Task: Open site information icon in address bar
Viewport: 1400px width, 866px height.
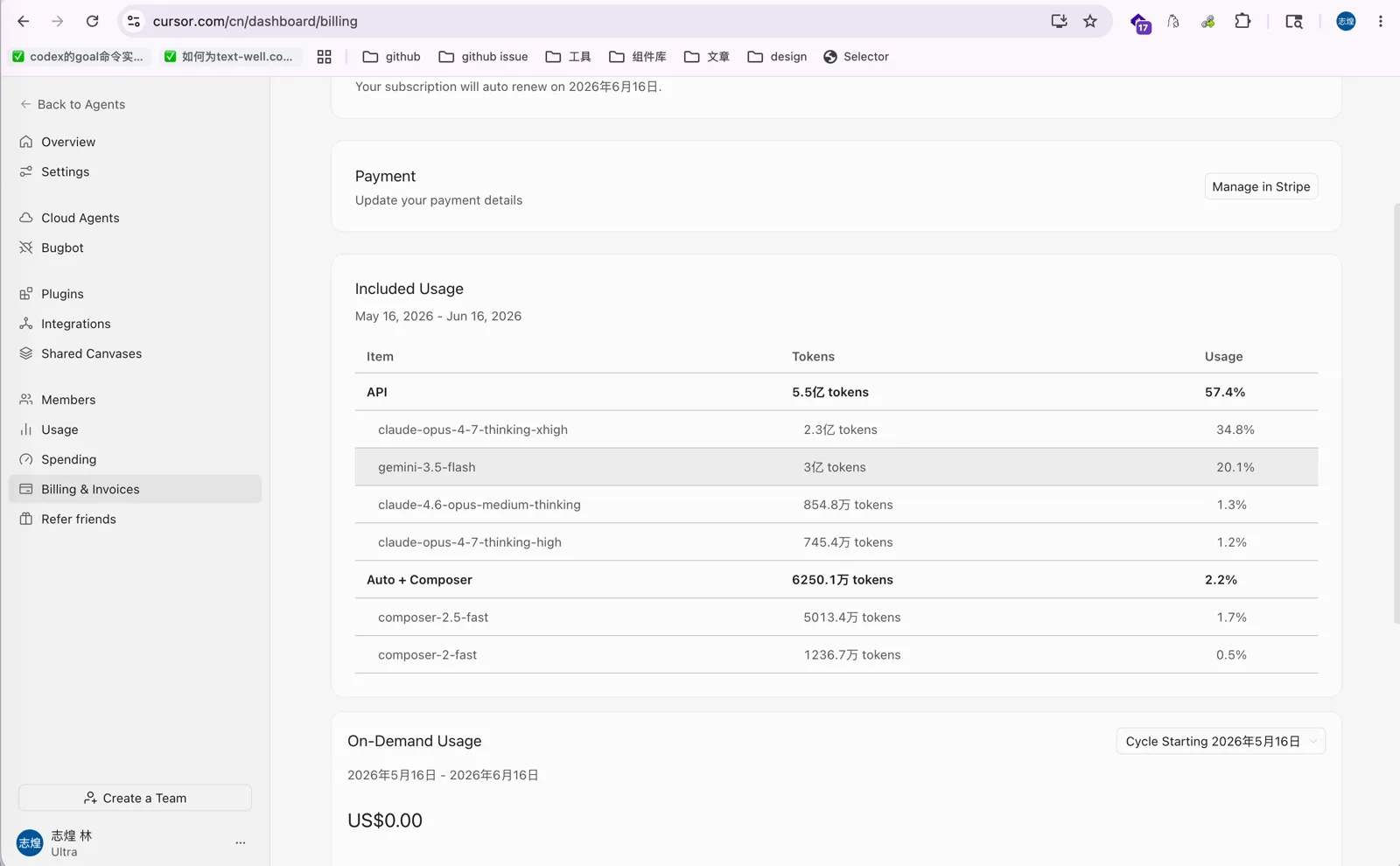Action: pos(134,21)
